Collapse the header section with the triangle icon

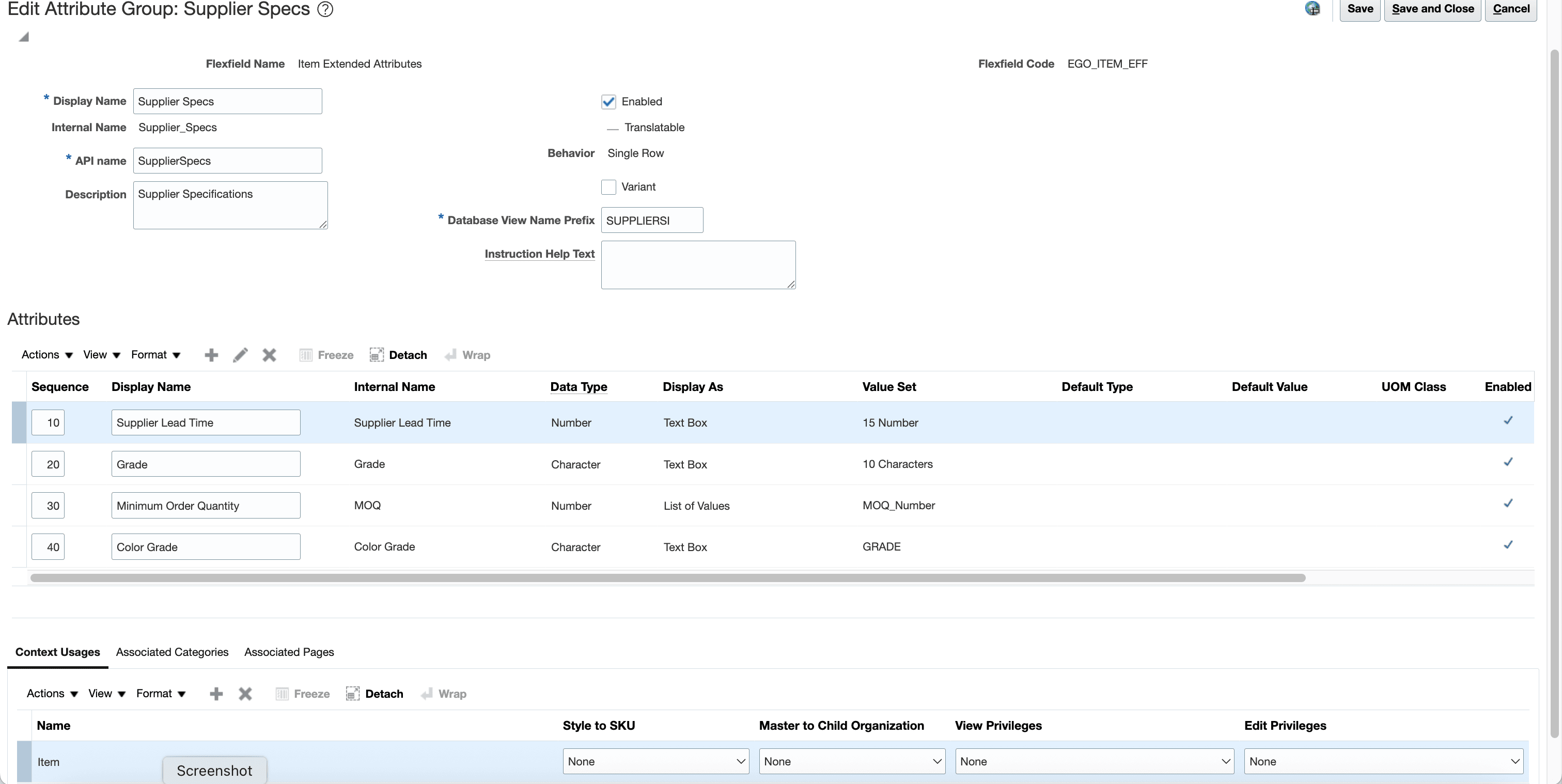(x=24, y=37)
